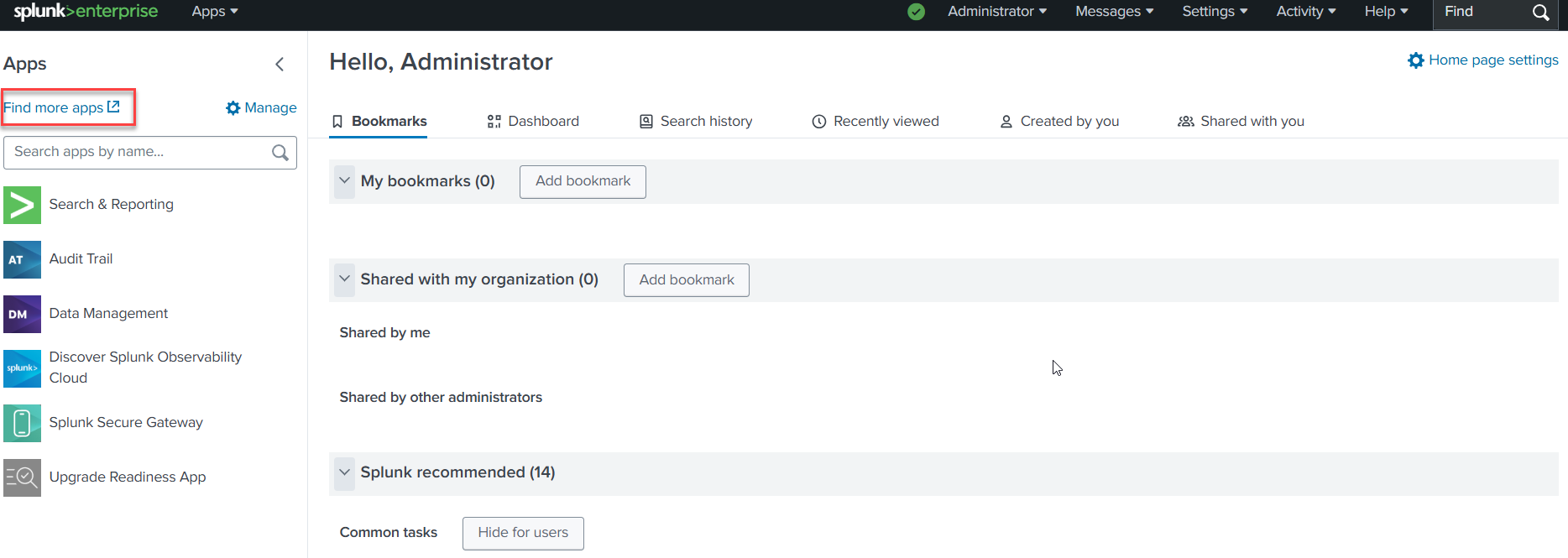Open the Search & Reporting app icon
Screen dimensions: 1568x558
coord(22,205)
